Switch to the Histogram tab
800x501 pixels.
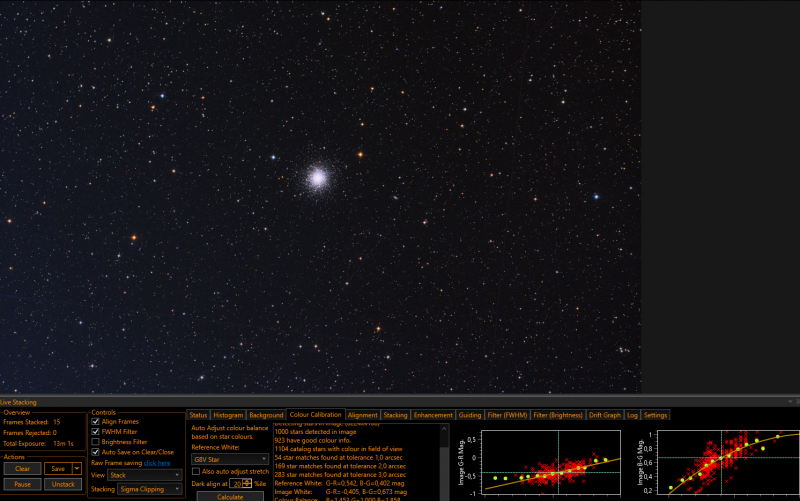pos(228,415)
